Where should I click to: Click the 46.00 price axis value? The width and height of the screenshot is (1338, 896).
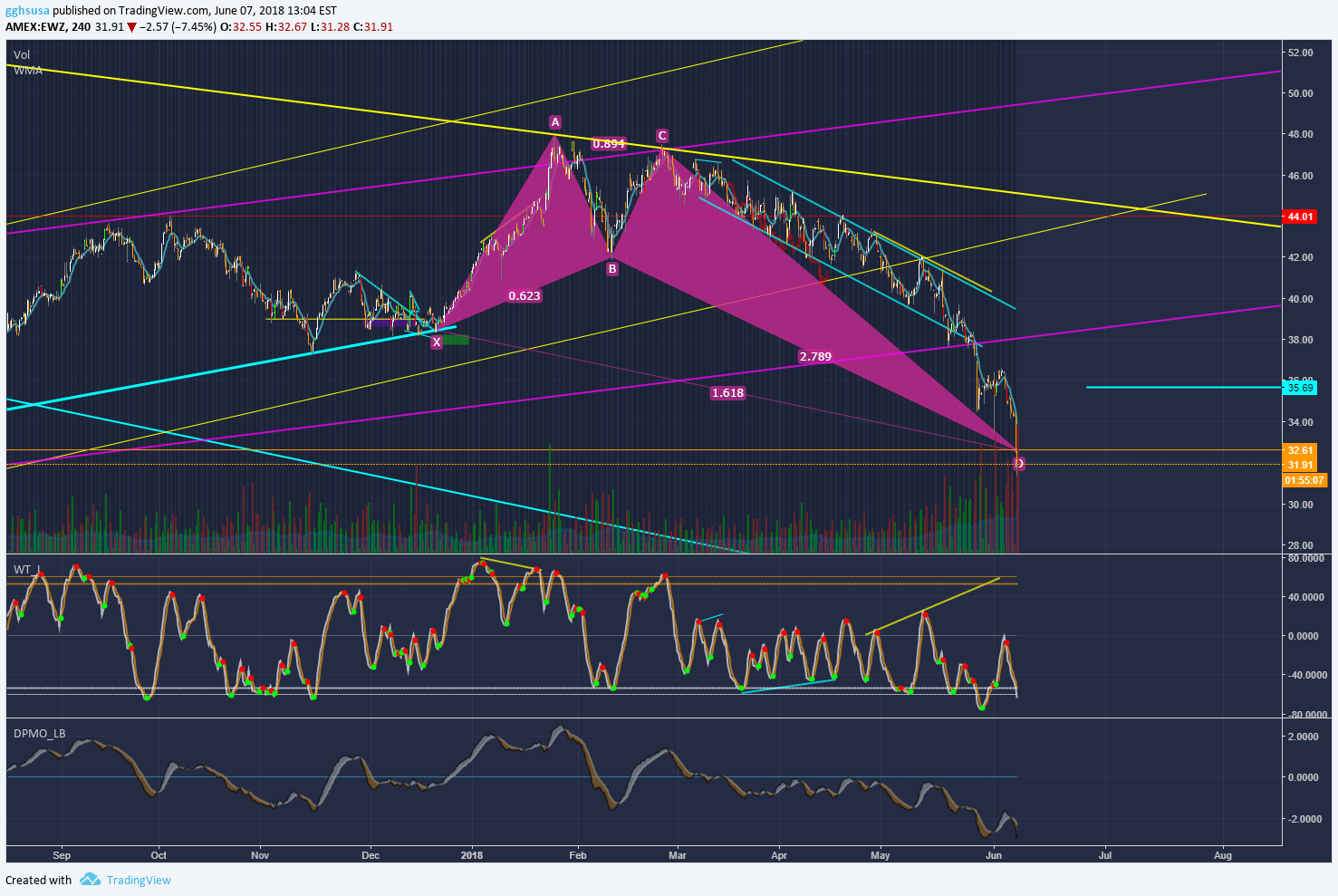click(x=1300, y=176)
